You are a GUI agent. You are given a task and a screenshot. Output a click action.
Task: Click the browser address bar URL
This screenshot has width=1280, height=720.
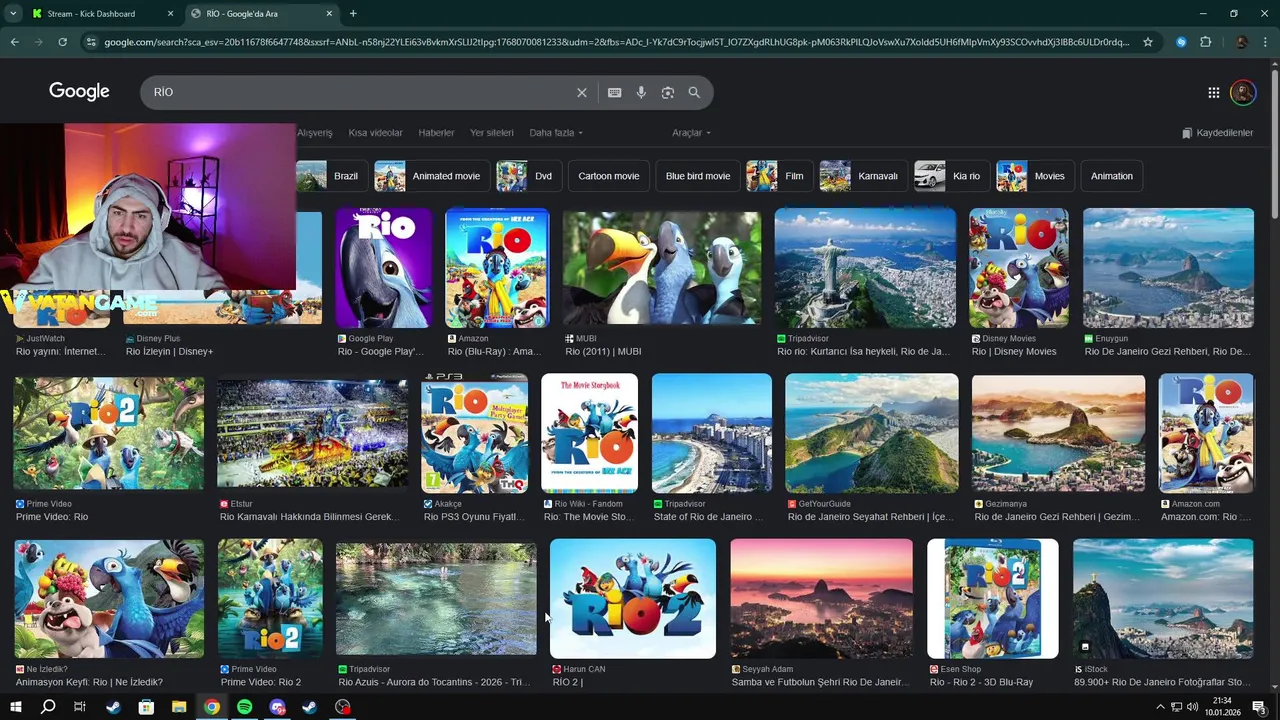(x=617, y=42)
